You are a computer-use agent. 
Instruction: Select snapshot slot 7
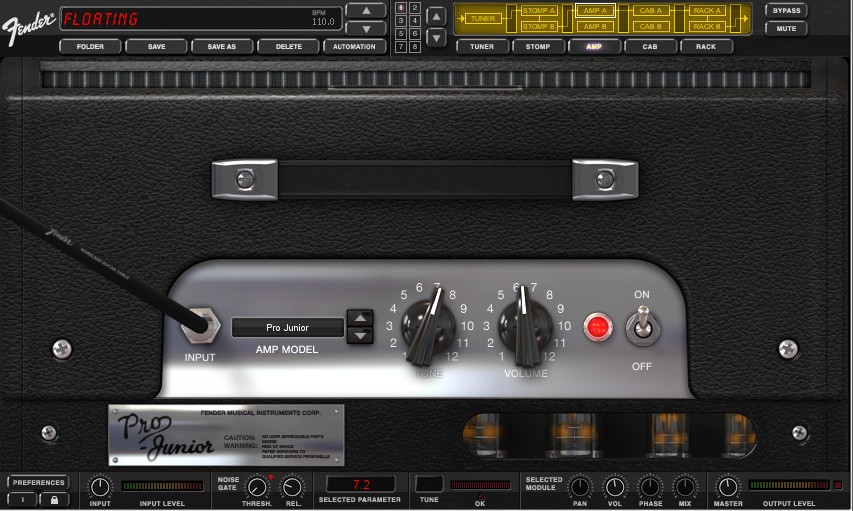pyautogui.click(x=401, y=47)
